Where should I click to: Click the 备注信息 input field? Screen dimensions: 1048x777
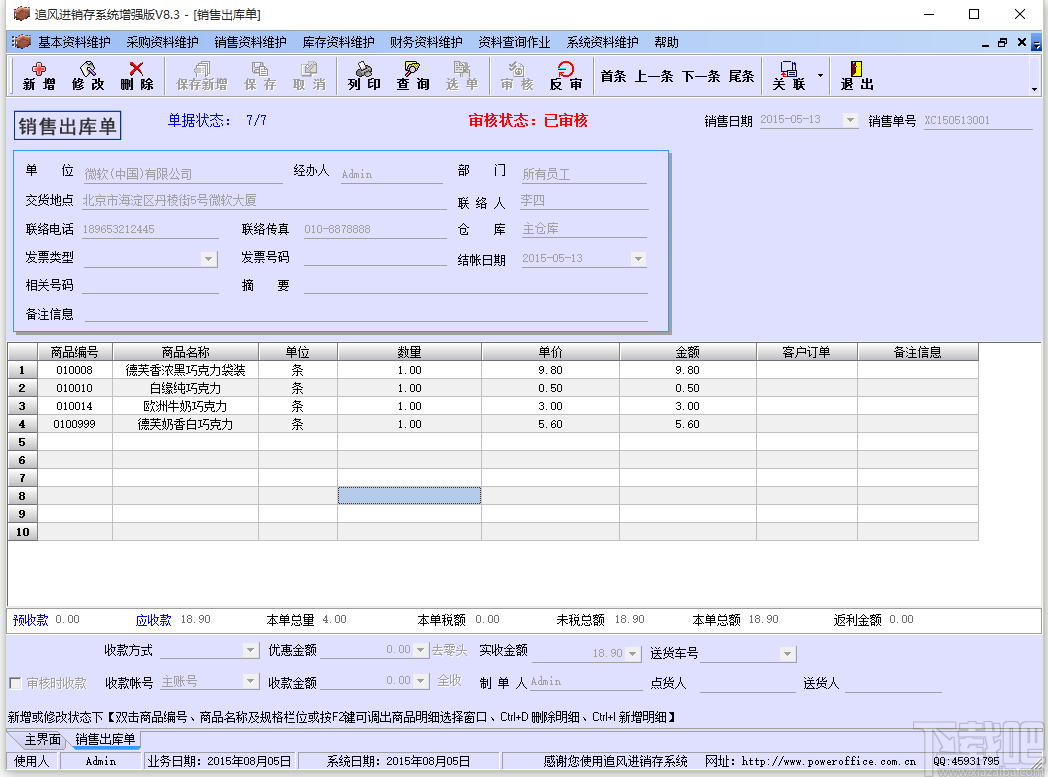(366, 313)
